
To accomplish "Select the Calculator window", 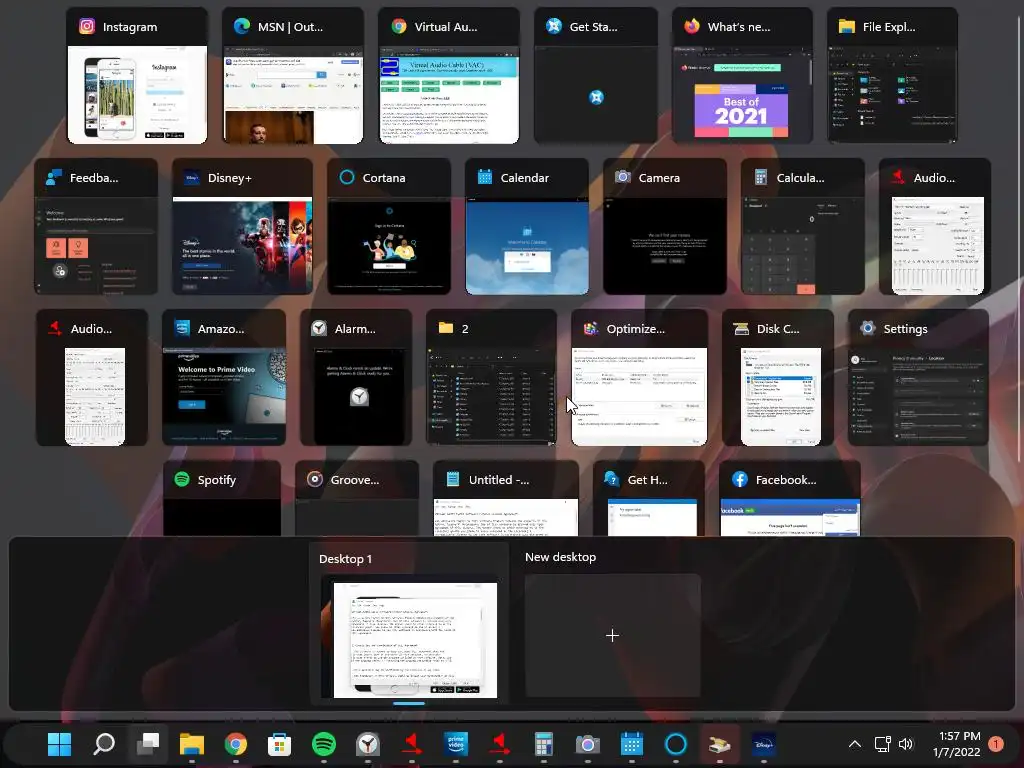I will pos(803,227).
